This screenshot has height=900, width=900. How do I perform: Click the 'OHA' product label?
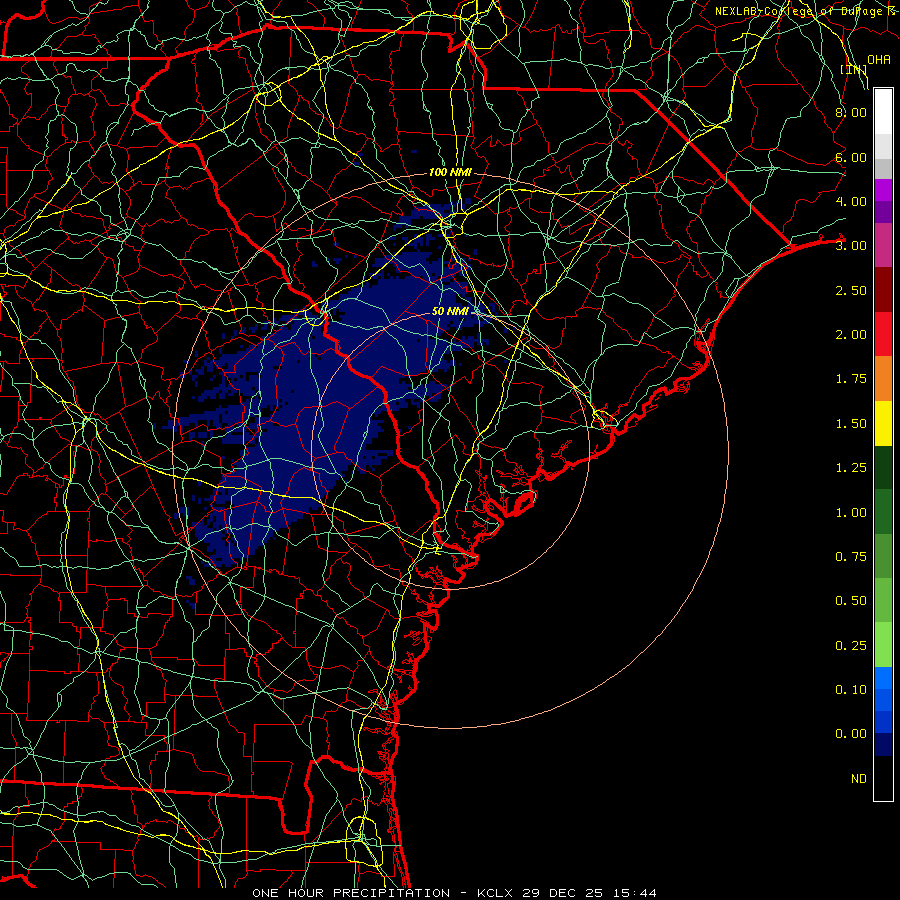pos(879,59)
